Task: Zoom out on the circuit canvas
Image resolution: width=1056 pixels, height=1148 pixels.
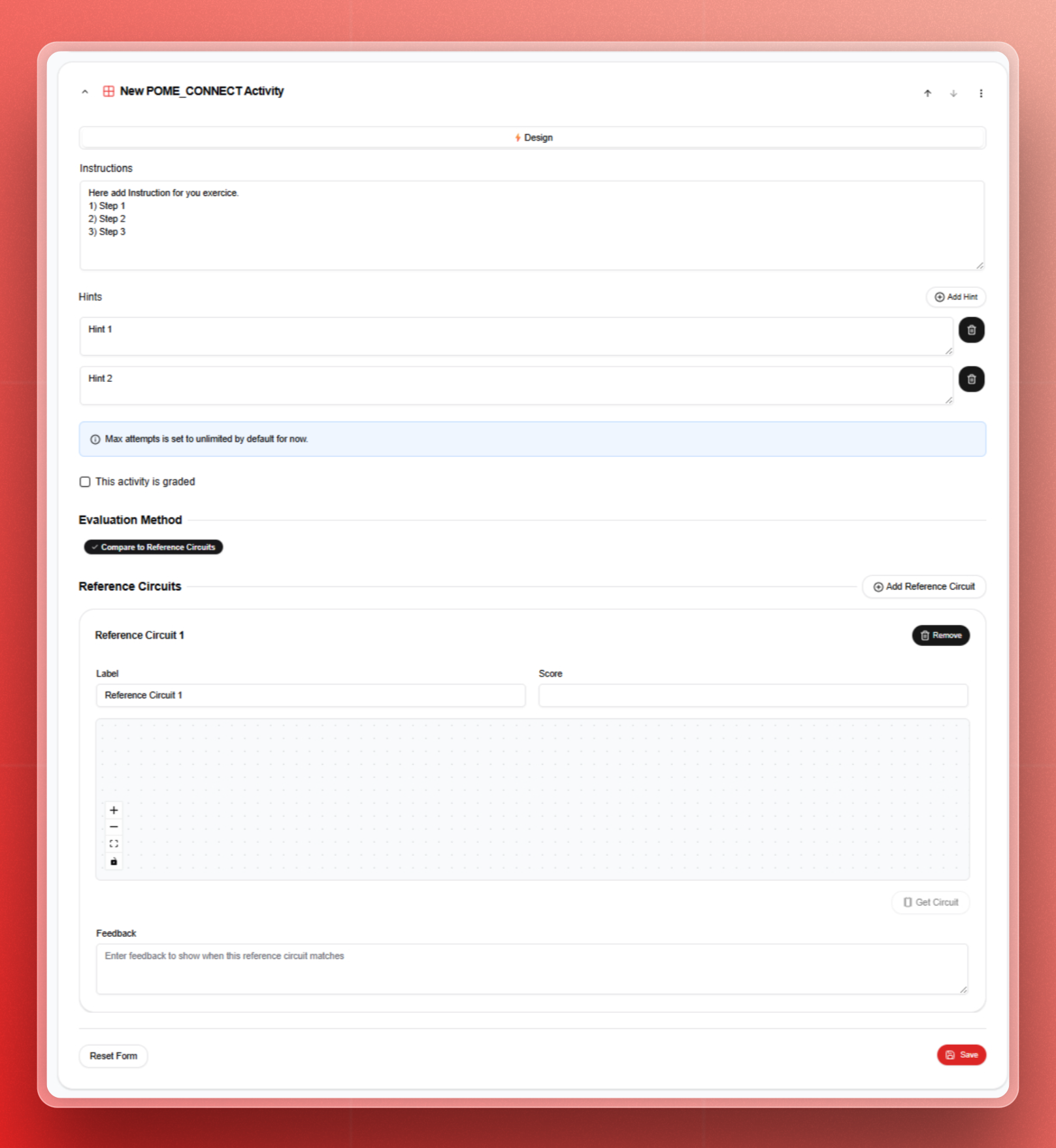Action: pos(114,827)
